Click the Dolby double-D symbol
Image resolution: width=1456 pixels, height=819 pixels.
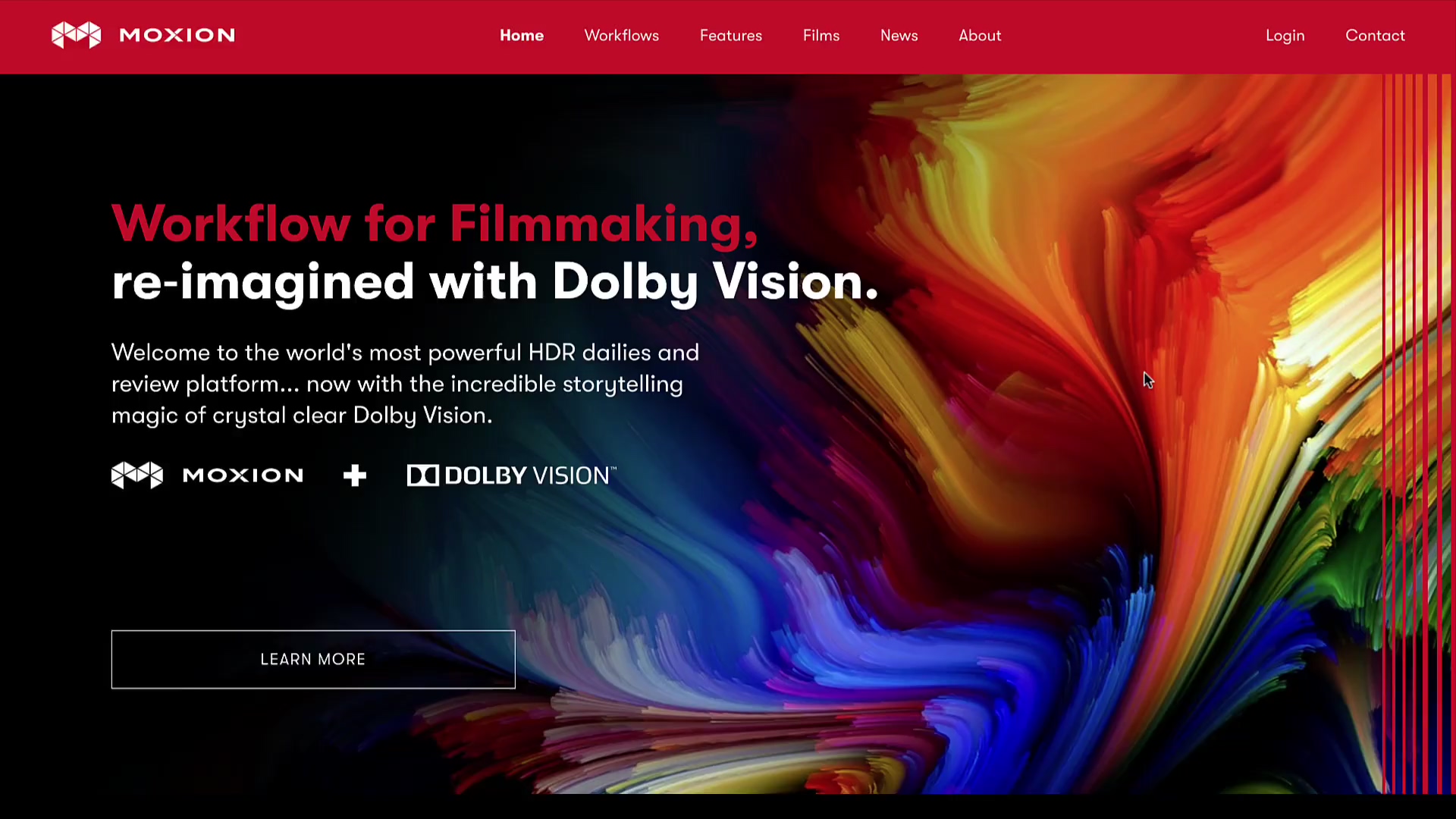tap(423, 475)
